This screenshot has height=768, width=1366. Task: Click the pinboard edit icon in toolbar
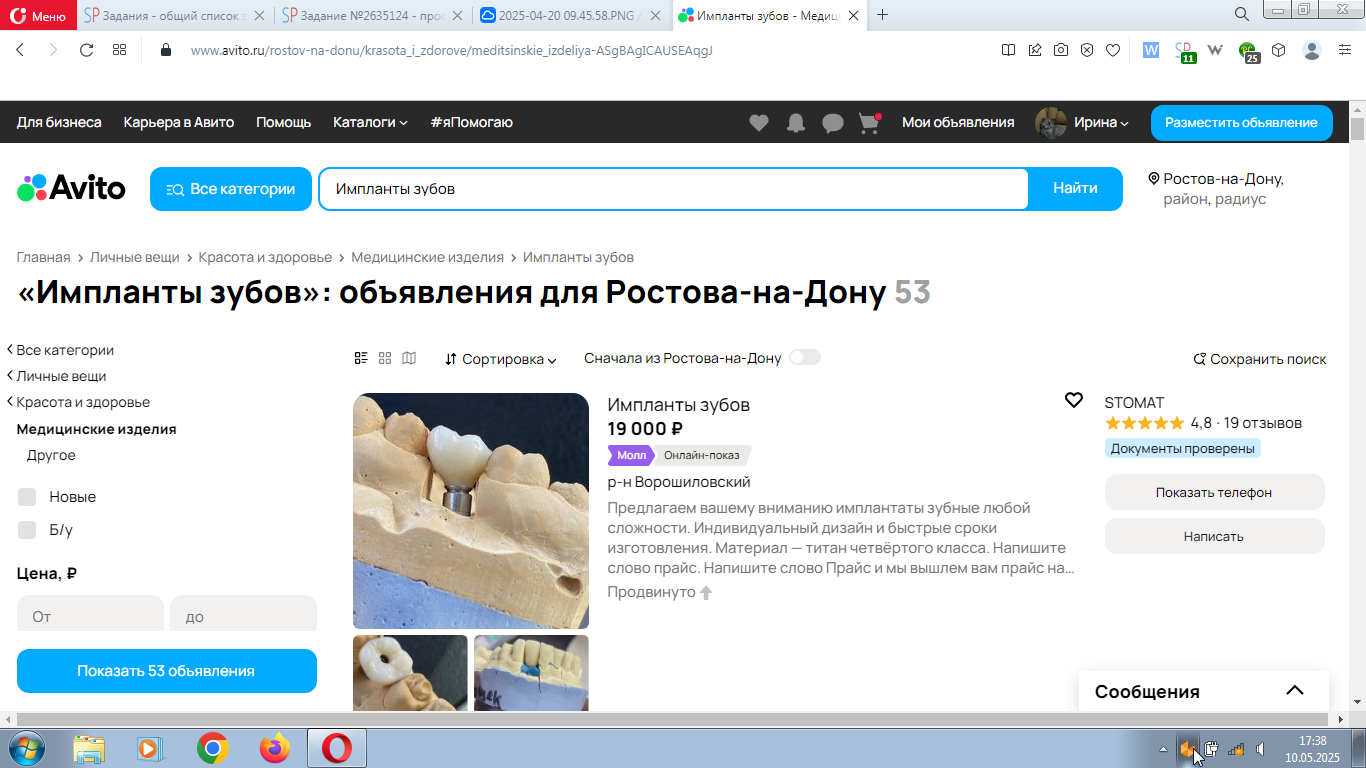(x=1035, y=50)
